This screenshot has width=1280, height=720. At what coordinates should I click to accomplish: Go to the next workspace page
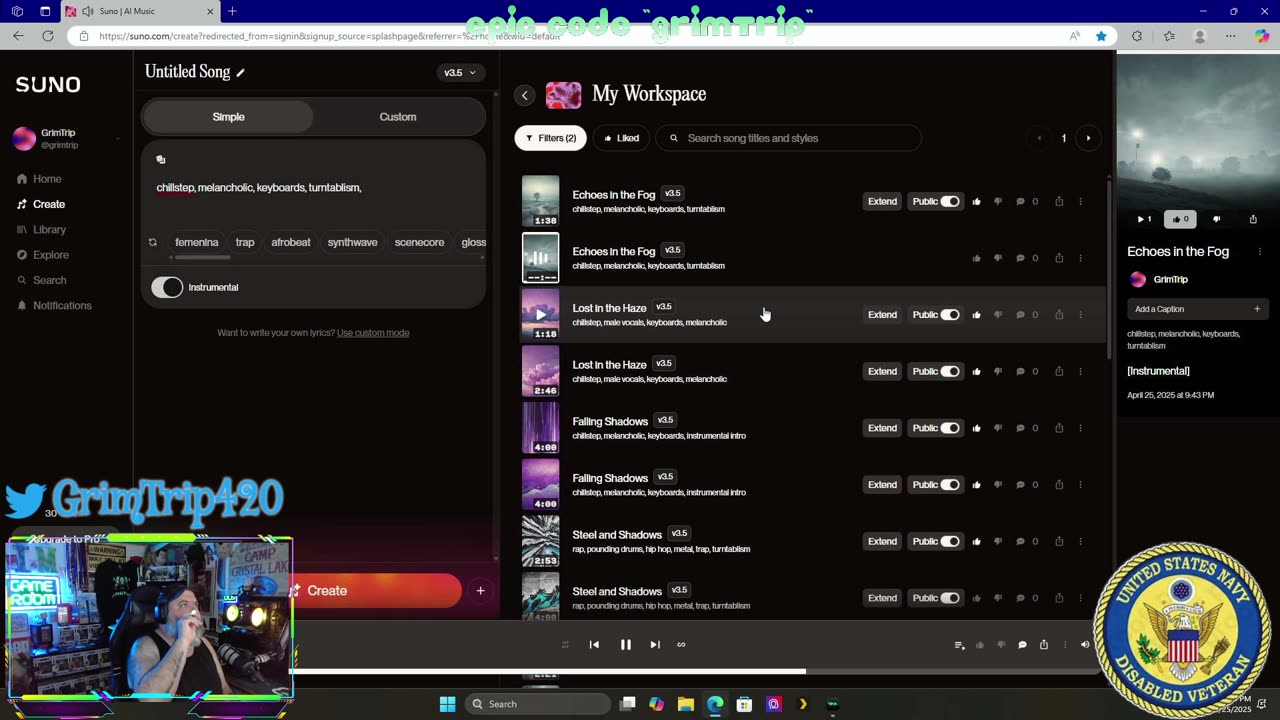pyautogui.click(x=1088, y=138)
